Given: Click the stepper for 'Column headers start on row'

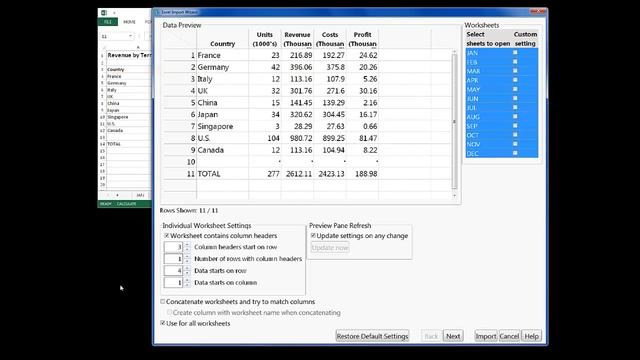Looking at the screenshot, I should click(x=187, y=247).
